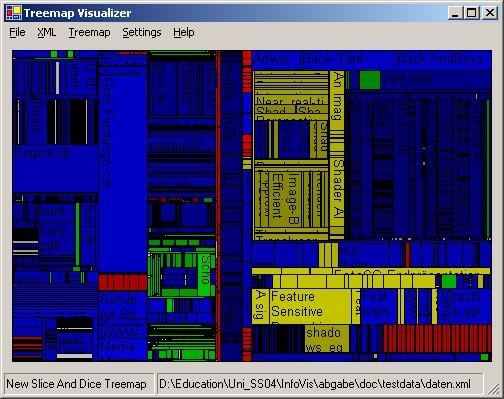This screenshot has height=399, width=504.
Task: Select the green square next to the pdb label
Action: tap(370, 80)
